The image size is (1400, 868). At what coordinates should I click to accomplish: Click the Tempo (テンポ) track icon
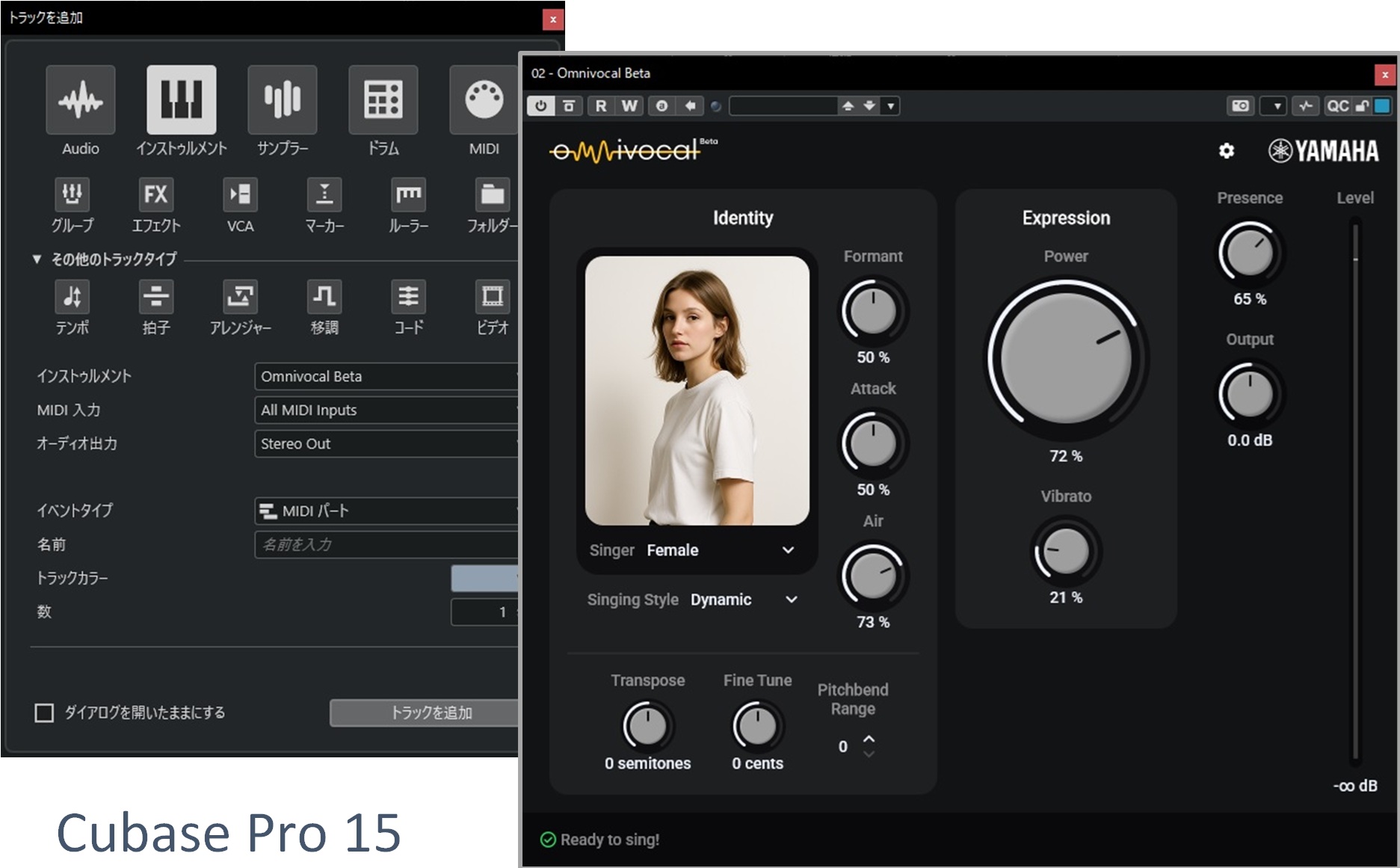72,297
